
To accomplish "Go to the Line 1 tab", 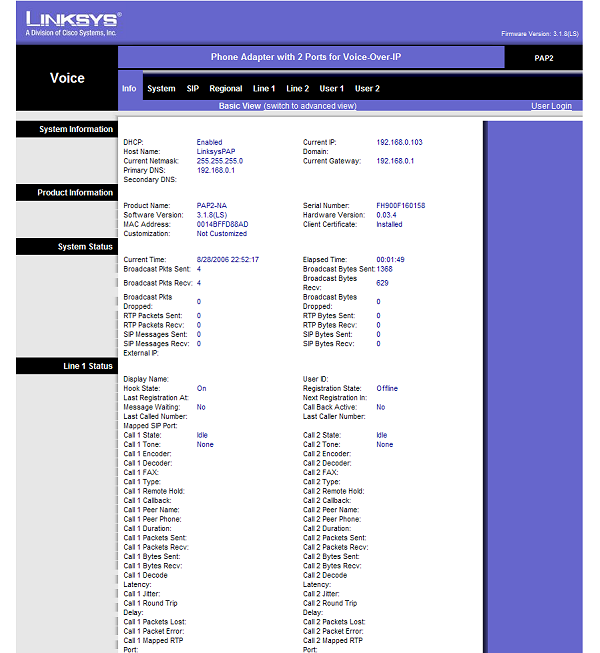I will pos(264,89).
